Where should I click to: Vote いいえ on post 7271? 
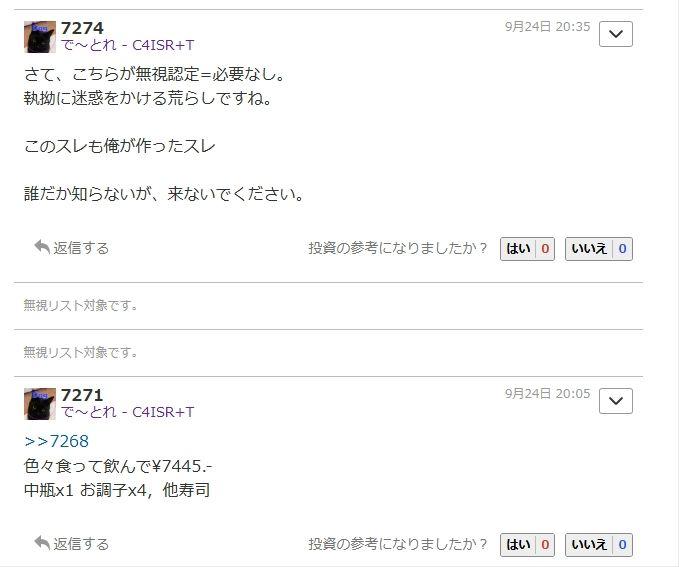click(x=599, y=544)
